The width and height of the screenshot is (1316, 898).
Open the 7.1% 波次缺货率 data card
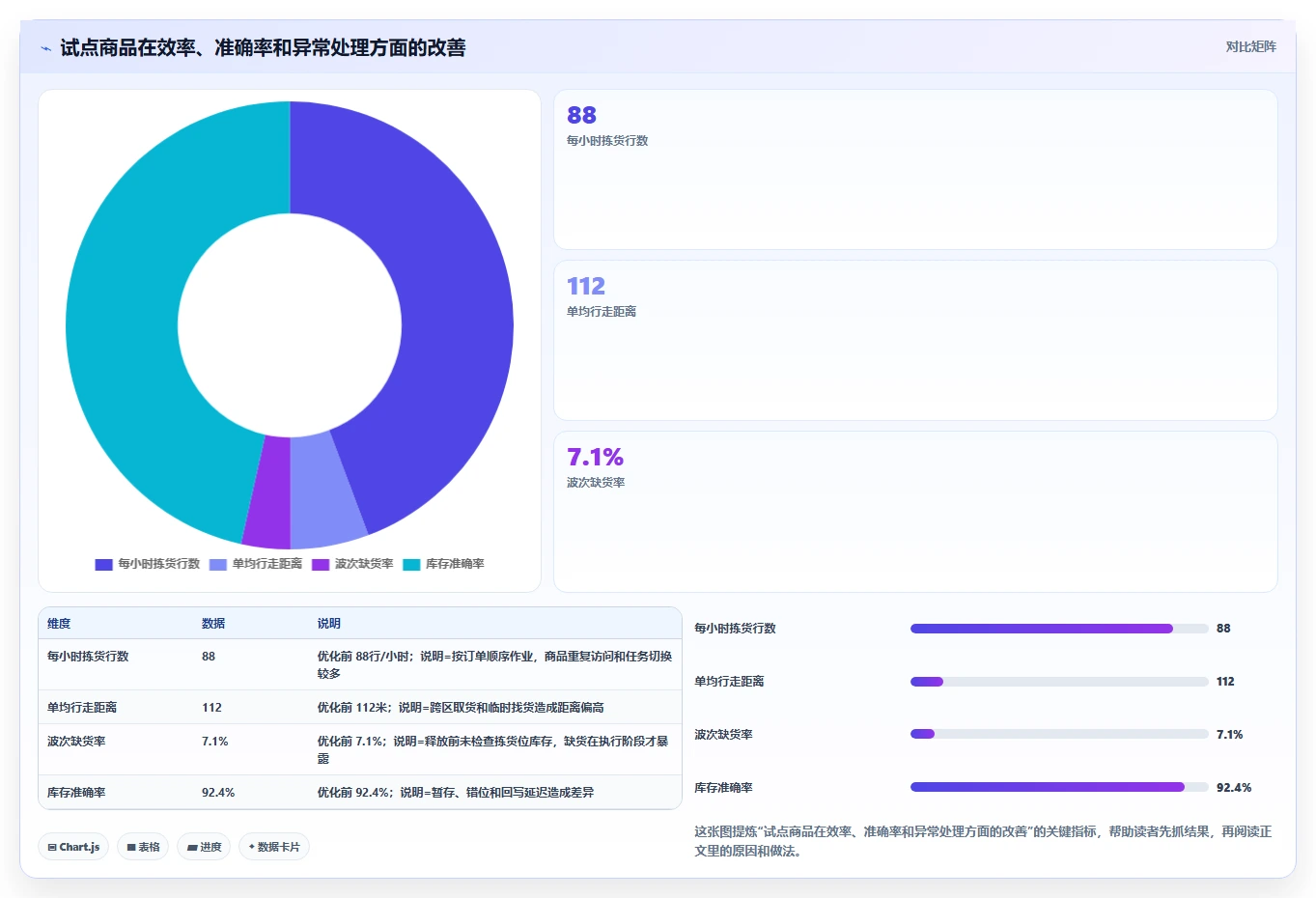click(915, 512)
